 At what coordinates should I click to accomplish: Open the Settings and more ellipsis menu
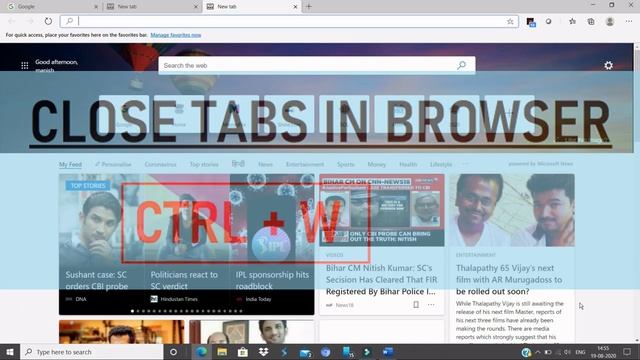pyautogui.click(x=629, y=21)
